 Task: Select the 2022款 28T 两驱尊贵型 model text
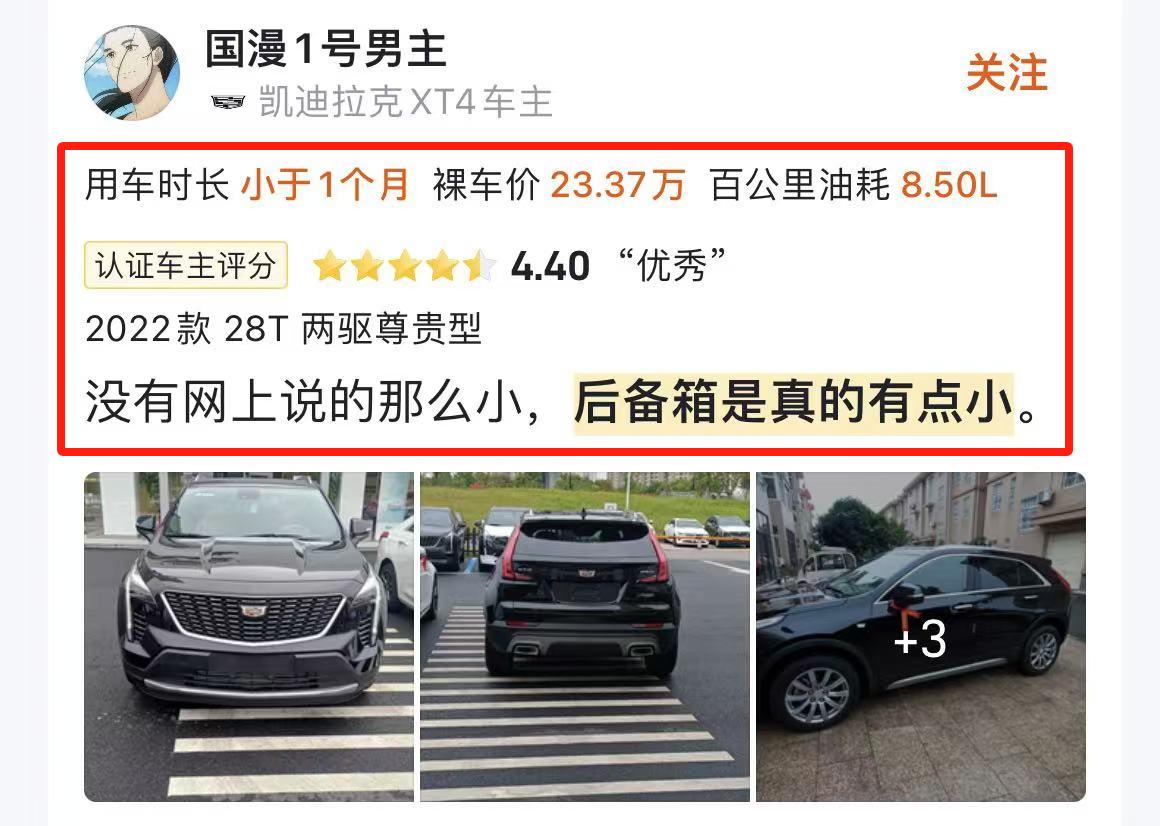[x=283, y=328]
